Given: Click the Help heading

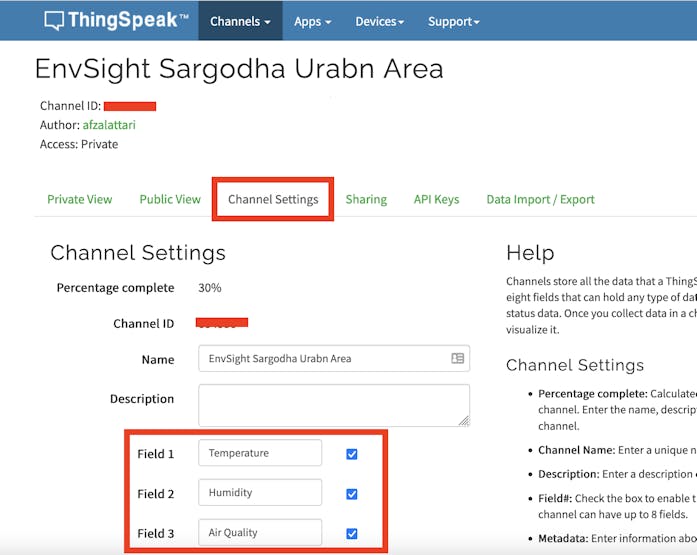Looking at the screenshot, I should coord(530,253).
